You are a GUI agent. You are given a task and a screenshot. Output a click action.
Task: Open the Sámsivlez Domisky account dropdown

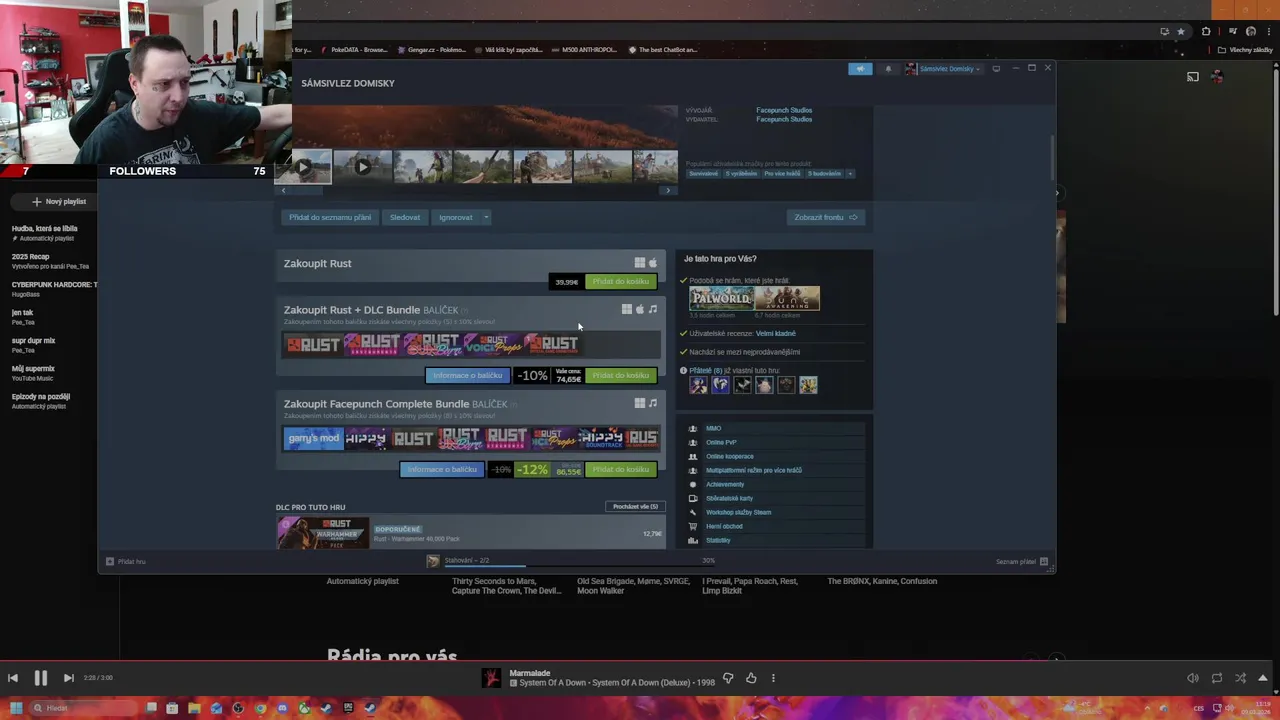click(x=944, y=69)
